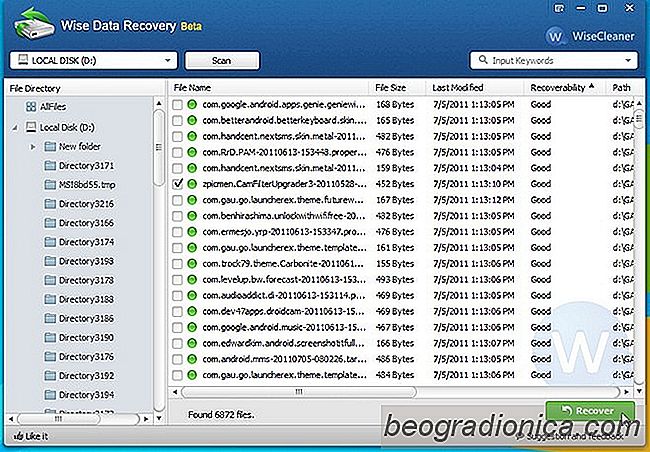Open the Input Keywords dropdown arrow

628,61
